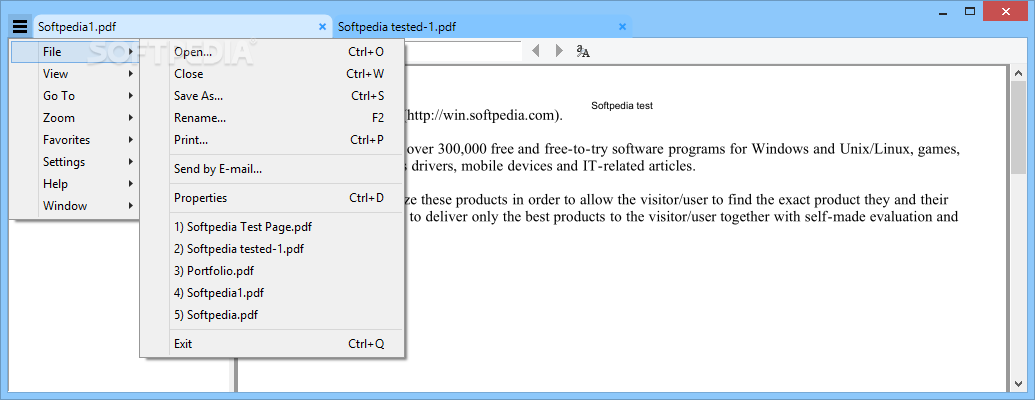
Task: Expand the File submenu
Action: coord(75,51)
